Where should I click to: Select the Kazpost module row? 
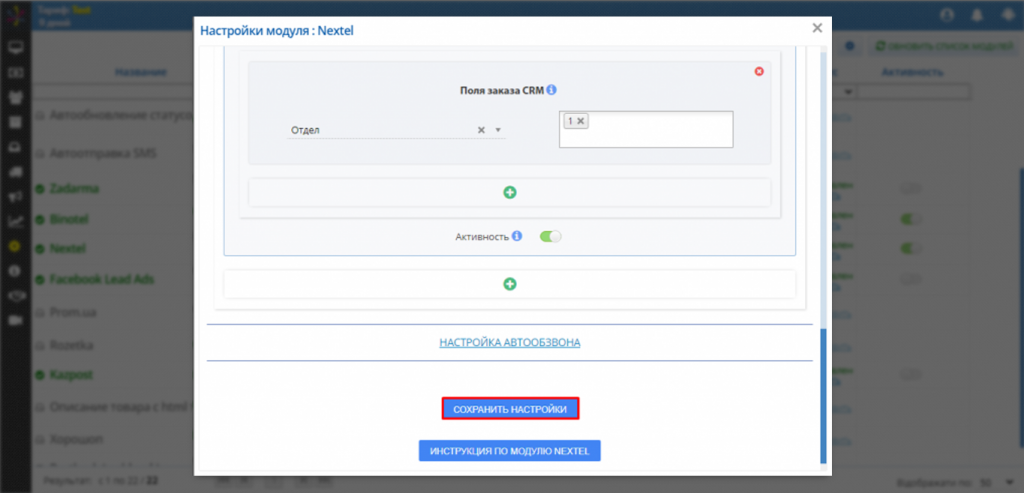tap(71, 375)
